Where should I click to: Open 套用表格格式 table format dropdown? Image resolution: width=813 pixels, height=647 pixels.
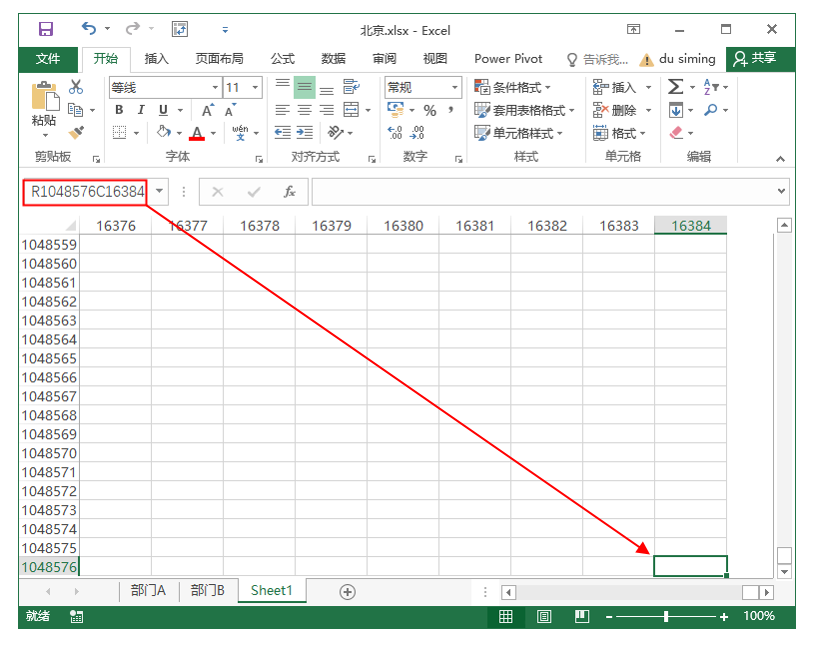524,110
